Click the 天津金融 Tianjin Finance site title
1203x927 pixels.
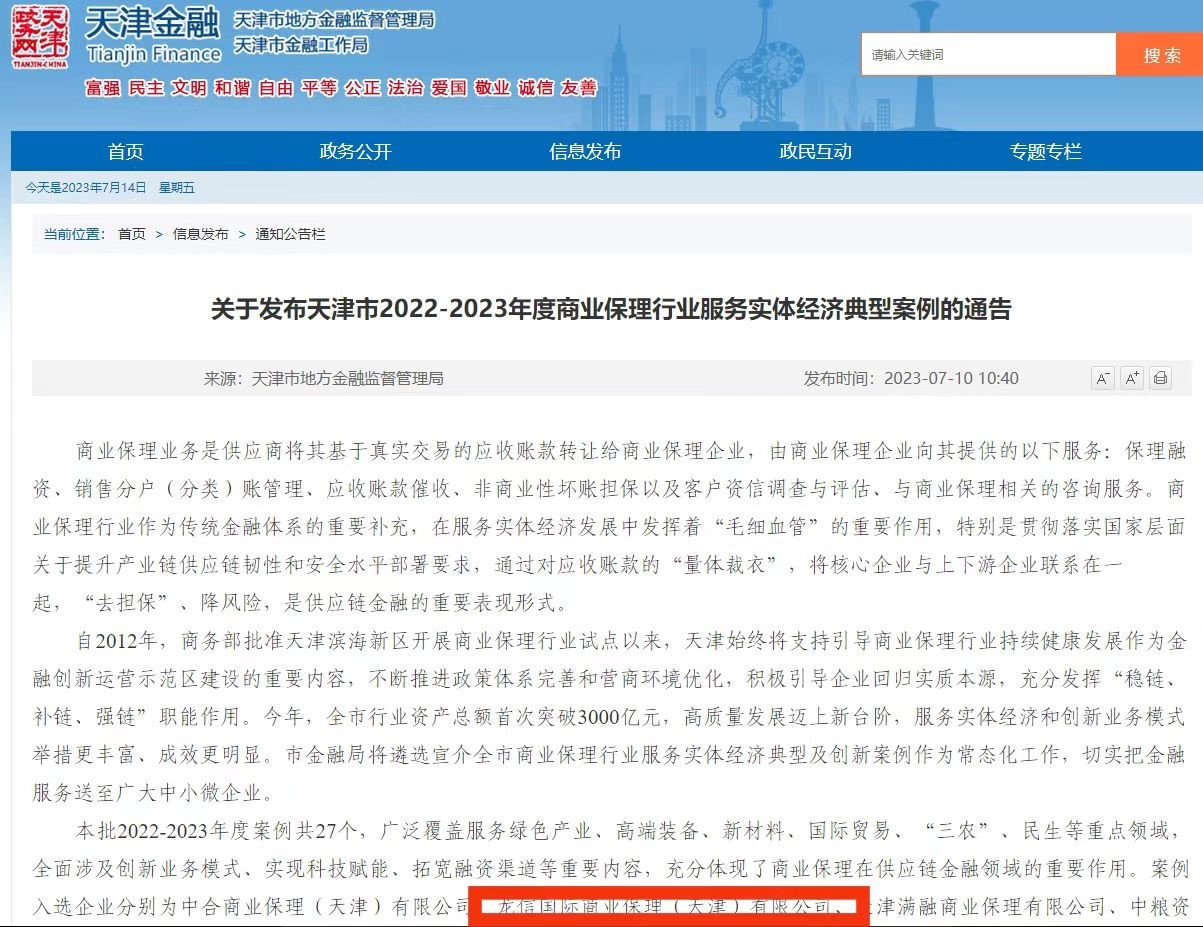click(152, 35)
